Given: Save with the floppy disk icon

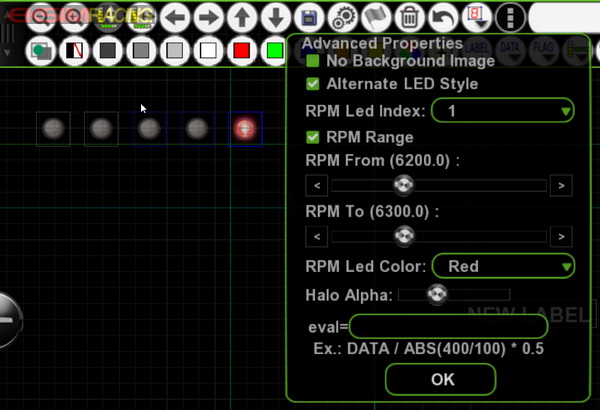Looking at the screenshot, I should tap(309, 18).
